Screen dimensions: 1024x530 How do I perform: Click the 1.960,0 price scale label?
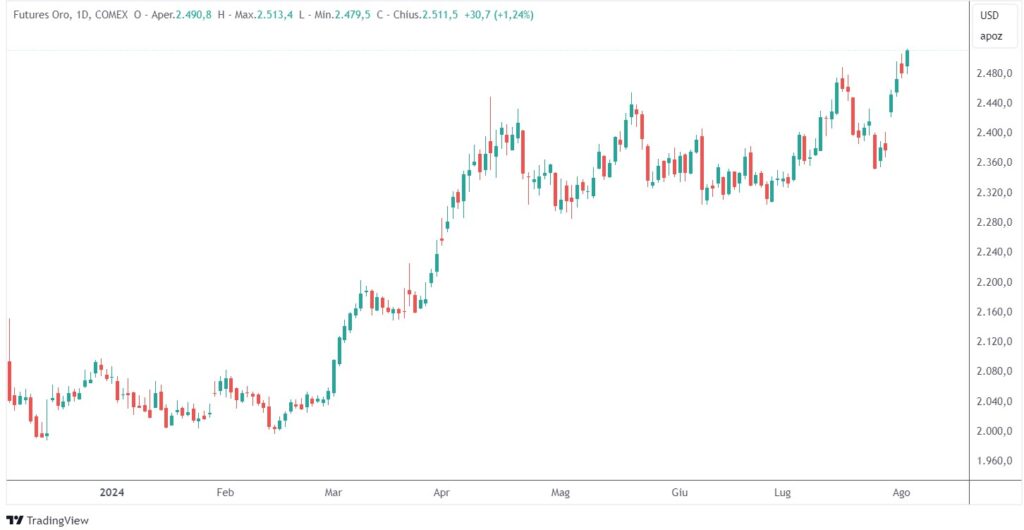tap(995, 461)
